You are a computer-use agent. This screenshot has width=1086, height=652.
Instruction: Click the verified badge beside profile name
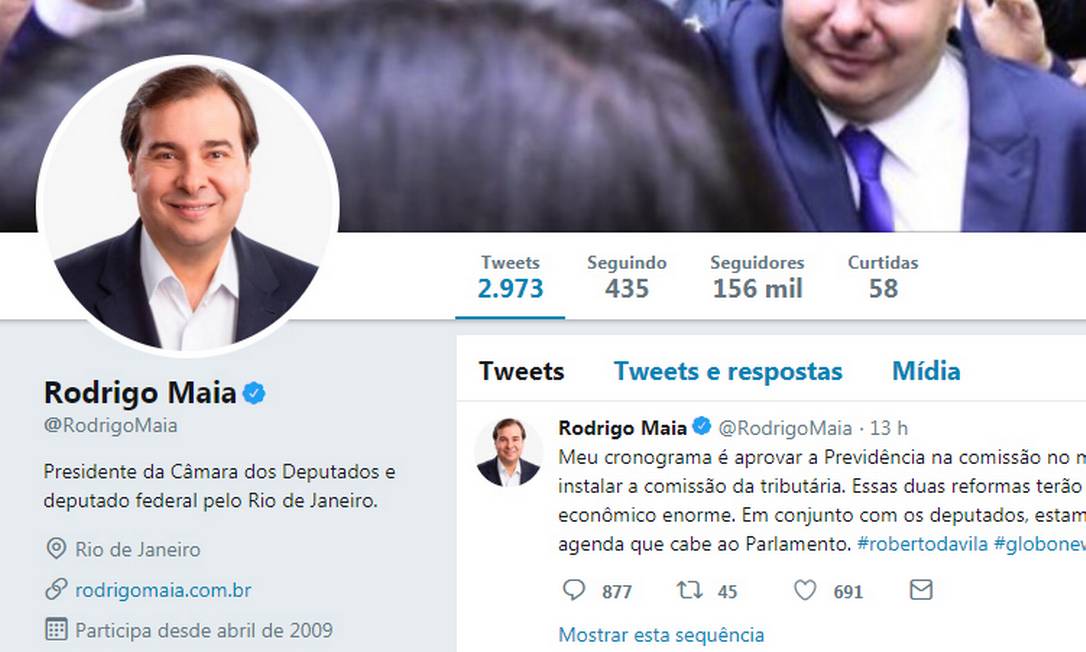[255, 393]
